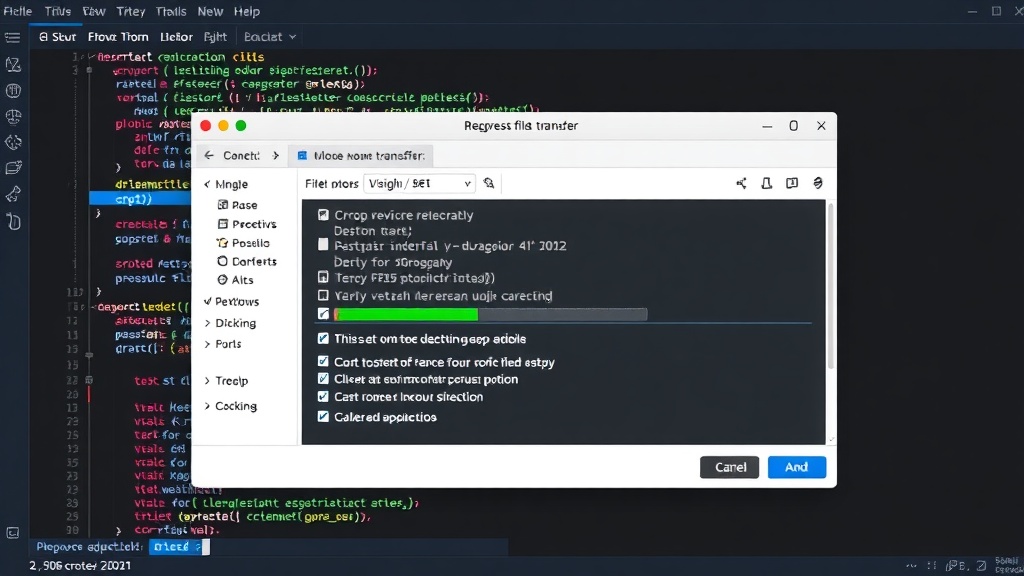Screen dimensions: 1024x576
Task: Toggle the 'Pastjair inderfal' checkbox
Action: tap(323, 244)
